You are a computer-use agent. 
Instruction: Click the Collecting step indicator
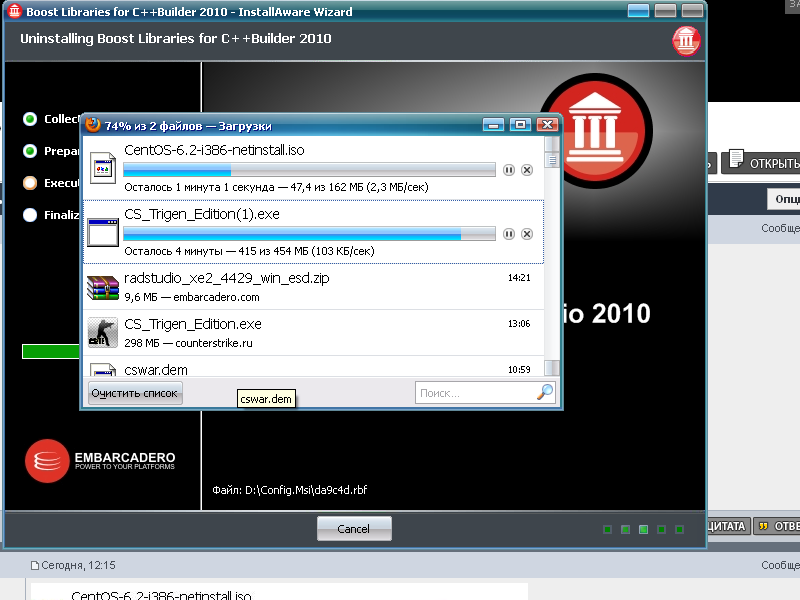click(x=30, y=119)
